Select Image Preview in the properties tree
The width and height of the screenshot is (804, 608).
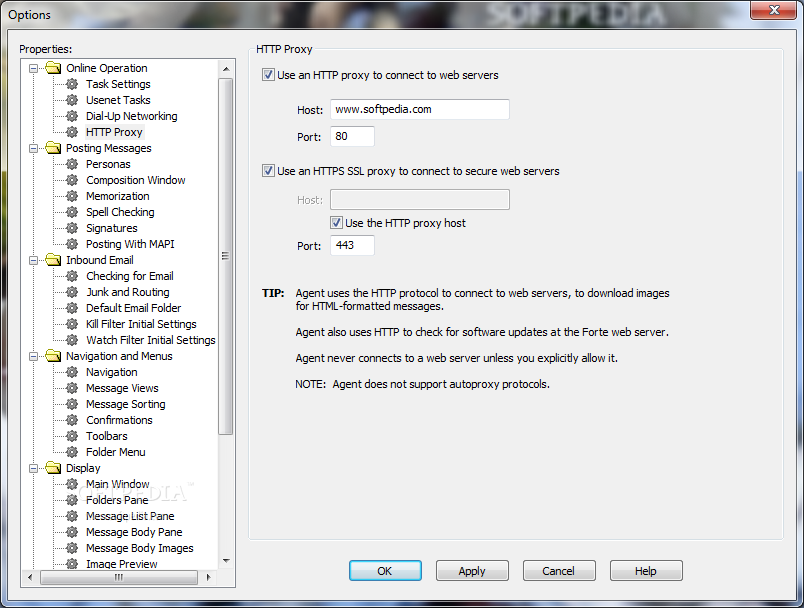click(x=122, y=563)
